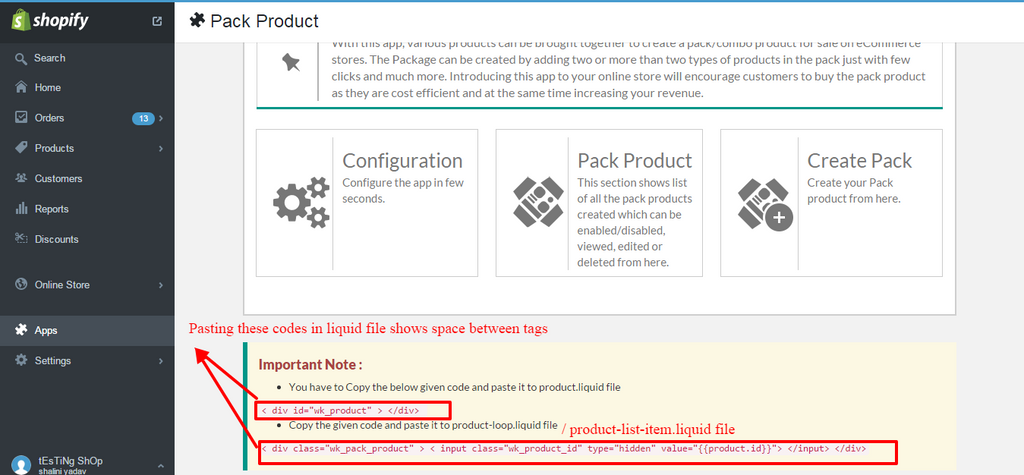1024x475 pixels.
Task: Go to the Orders menu item
Action: click(x=49, y=118)
